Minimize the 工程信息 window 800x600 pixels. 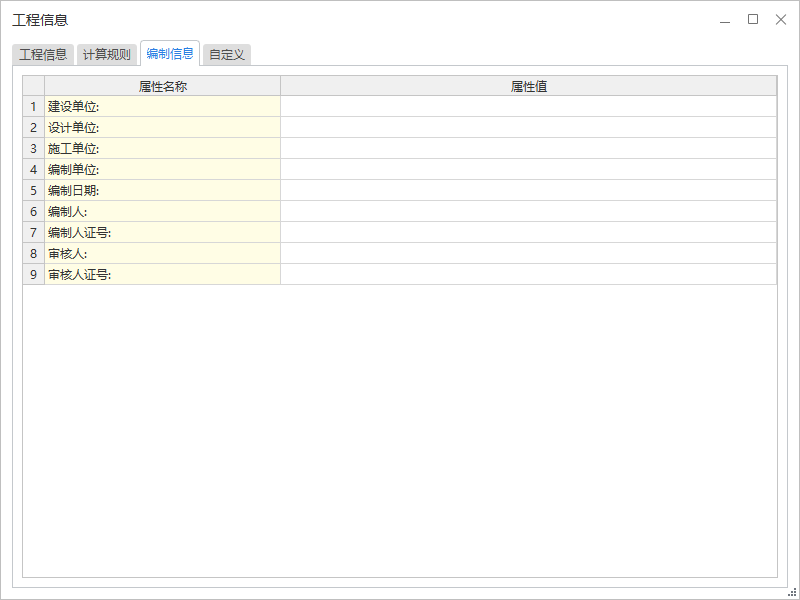tap(725, 20)
